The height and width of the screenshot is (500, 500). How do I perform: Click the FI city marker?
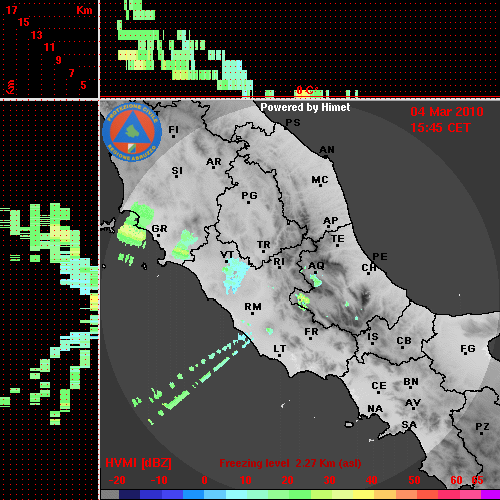(173, 131)
